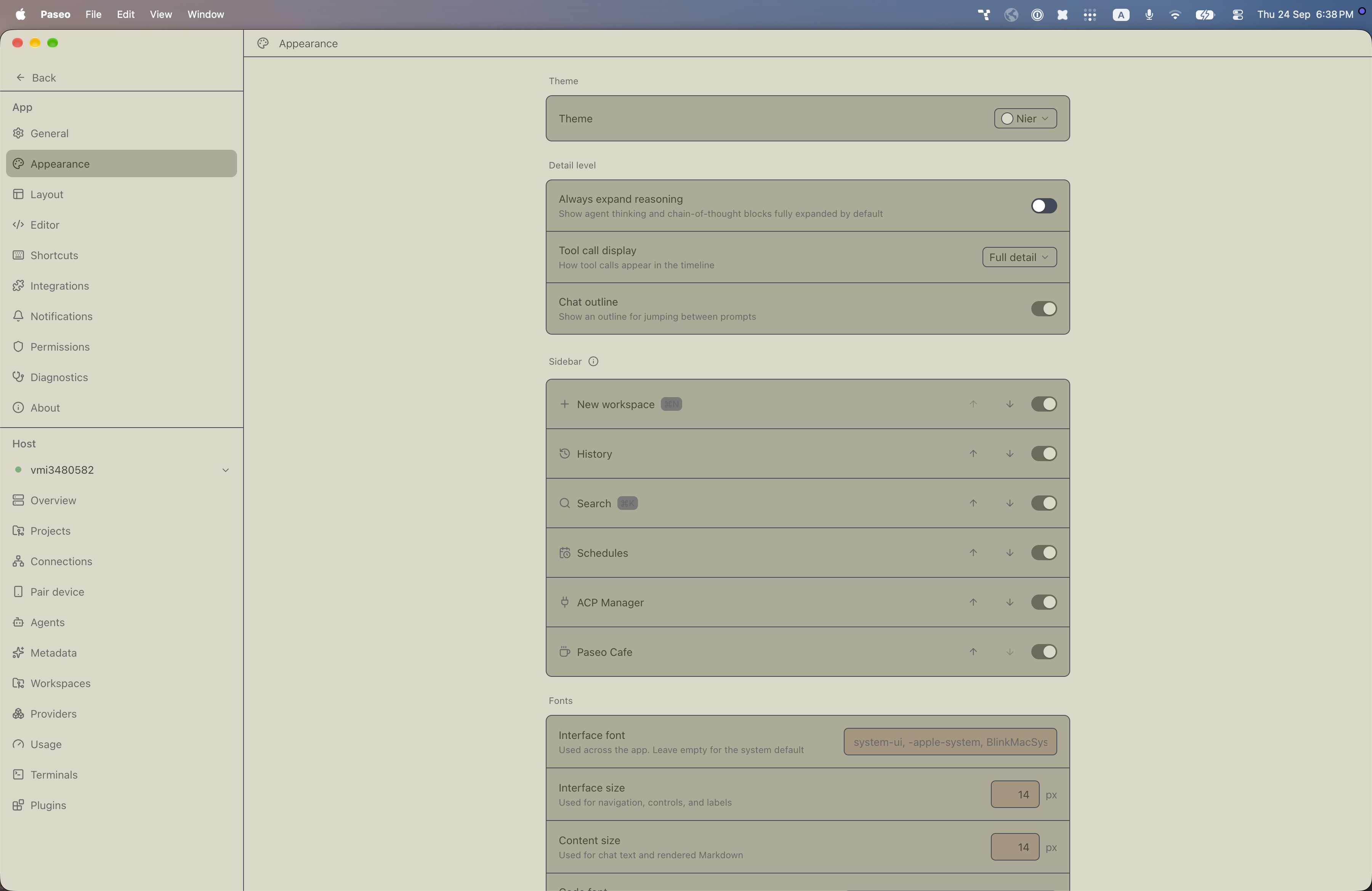The height and width of the screenshot is (891, 1372).
Task: Turn off the Paseo Cafe toggle
Action: point(1044,652)
